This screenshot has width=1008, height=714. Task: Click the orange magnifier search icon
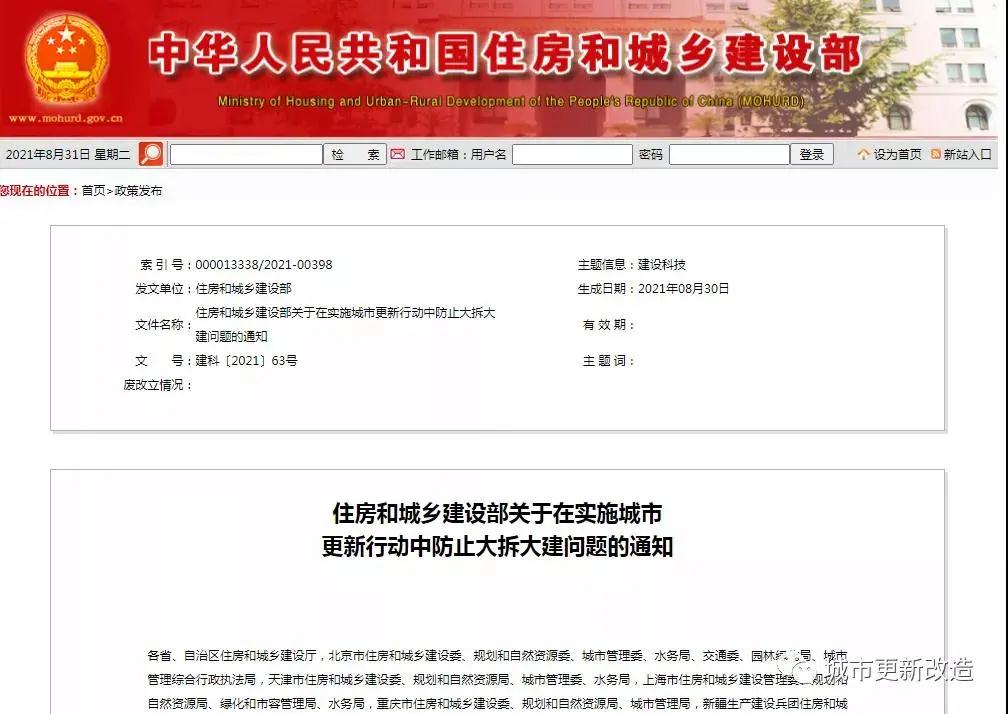[151, 154]
